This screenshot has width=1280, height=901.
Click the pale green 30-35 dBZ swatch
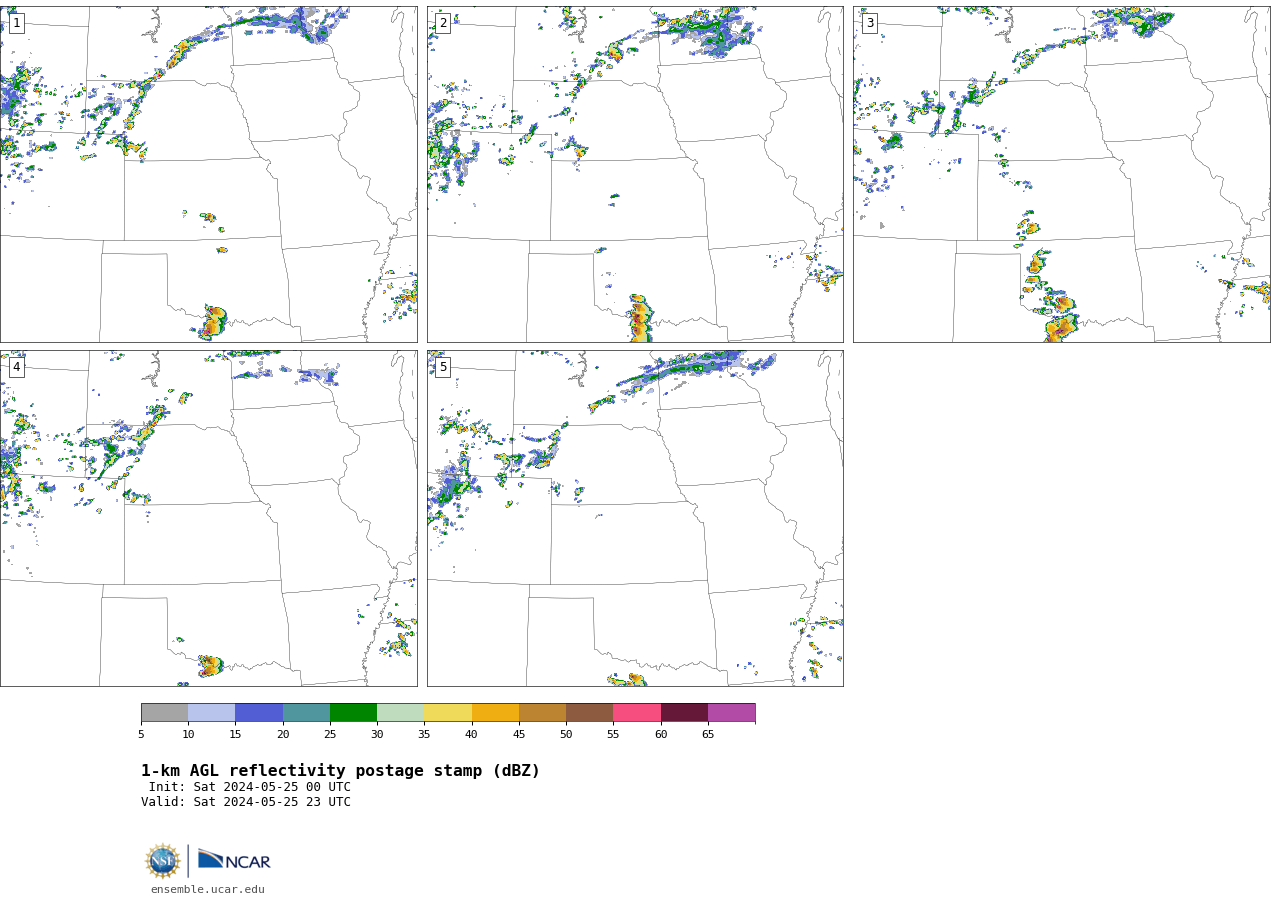(400, 713)
